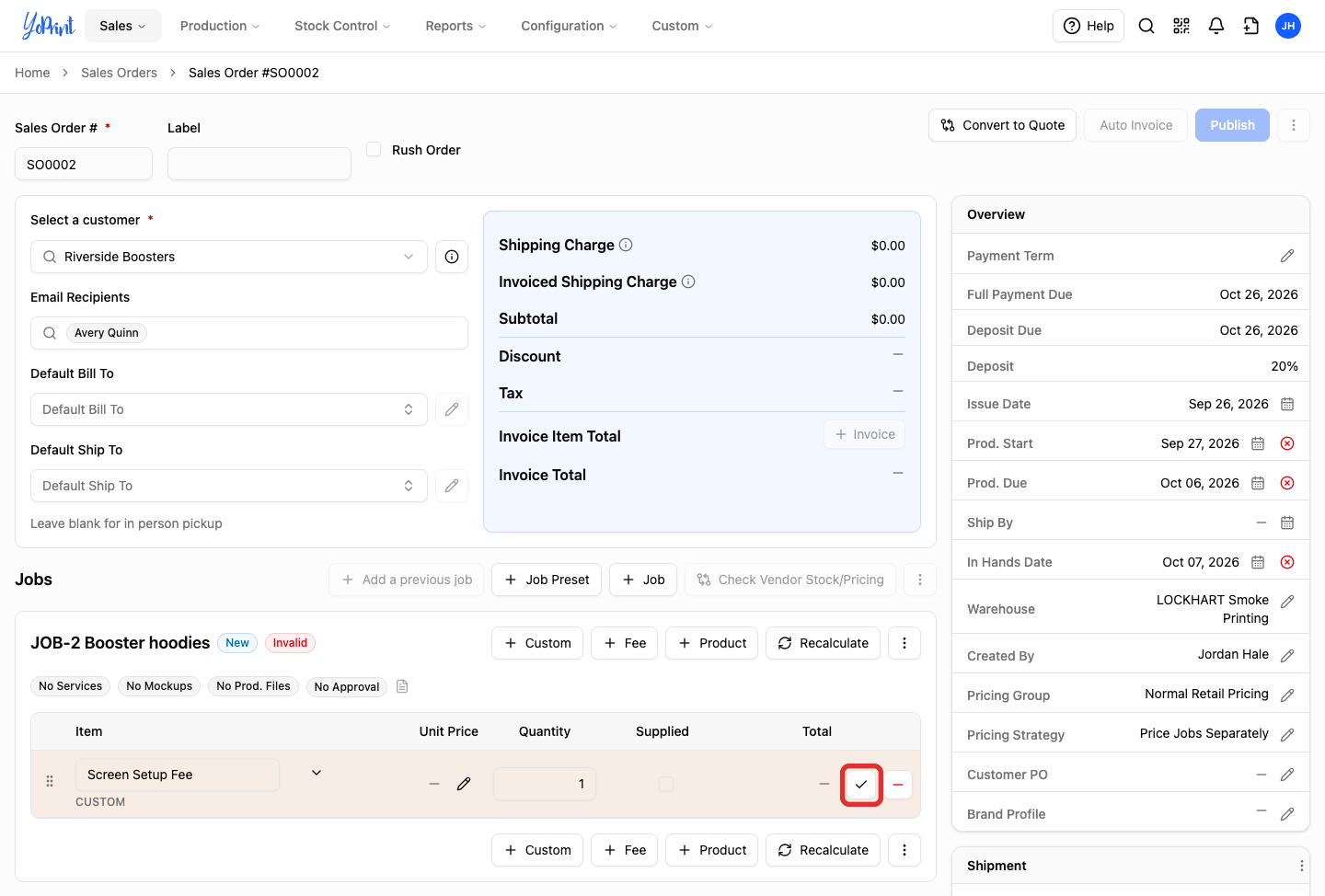1325x896 pixels.
Task: Open the notifications bell
Action: [x=1216, y=26]
